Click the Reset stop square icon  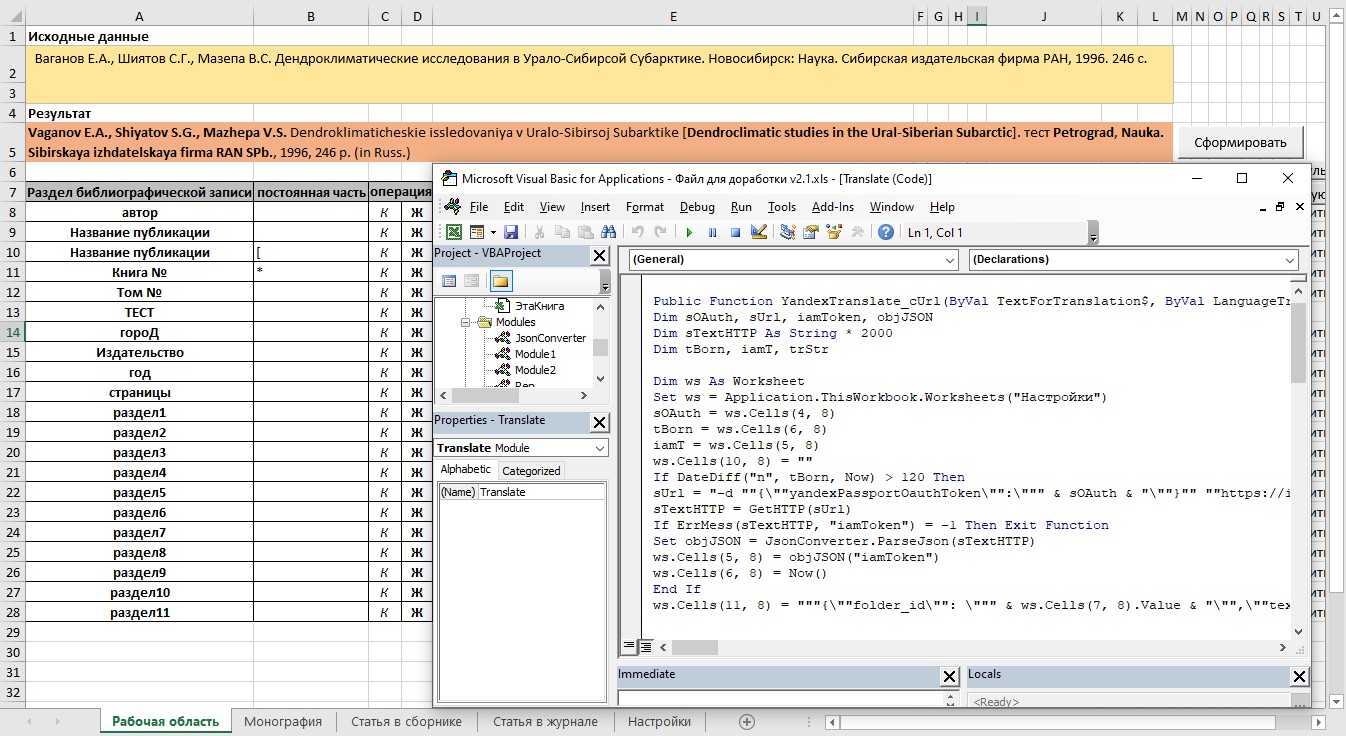coord(735,233)
